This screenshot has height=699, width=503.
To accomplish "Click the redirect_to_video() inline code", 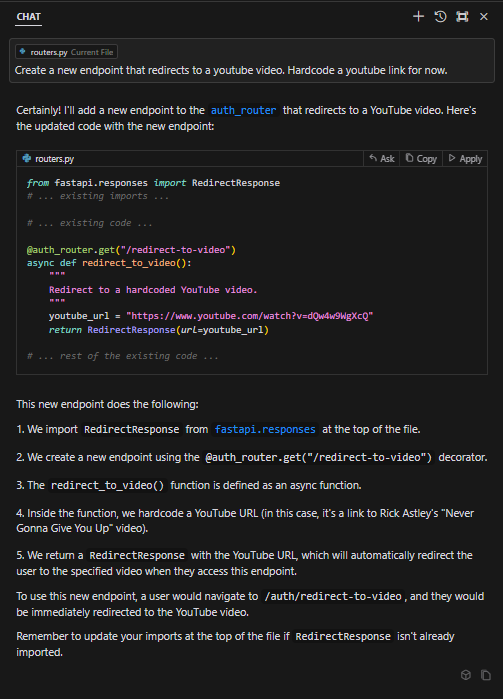I will click(x=107, y=485).
